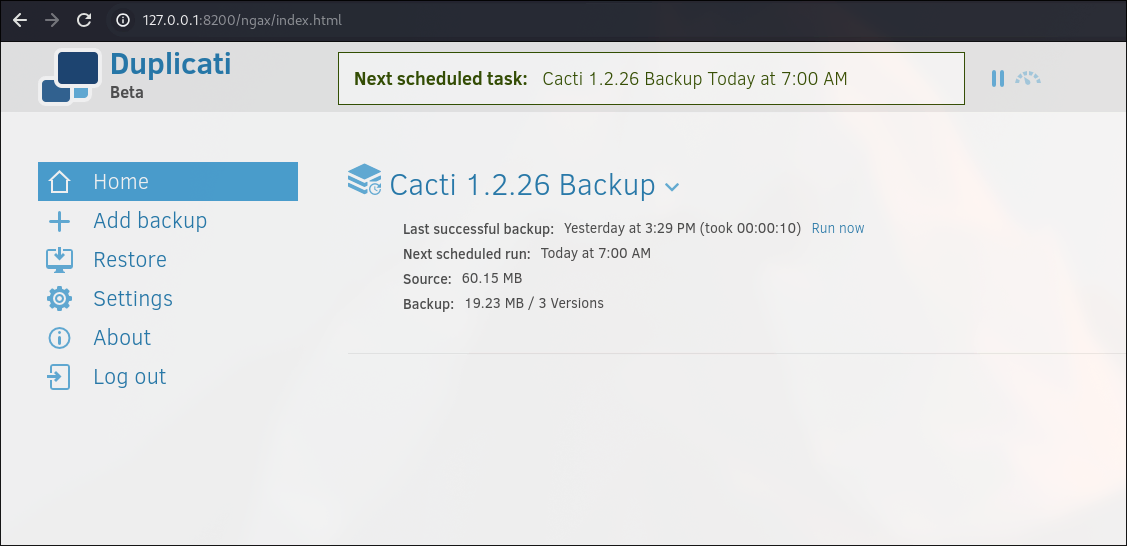Viewport: 1127px width, 546px height.
Task: Open the Cacti 1.2.26 Backup title
Action: pyautogui.click(x=522, y=185)
